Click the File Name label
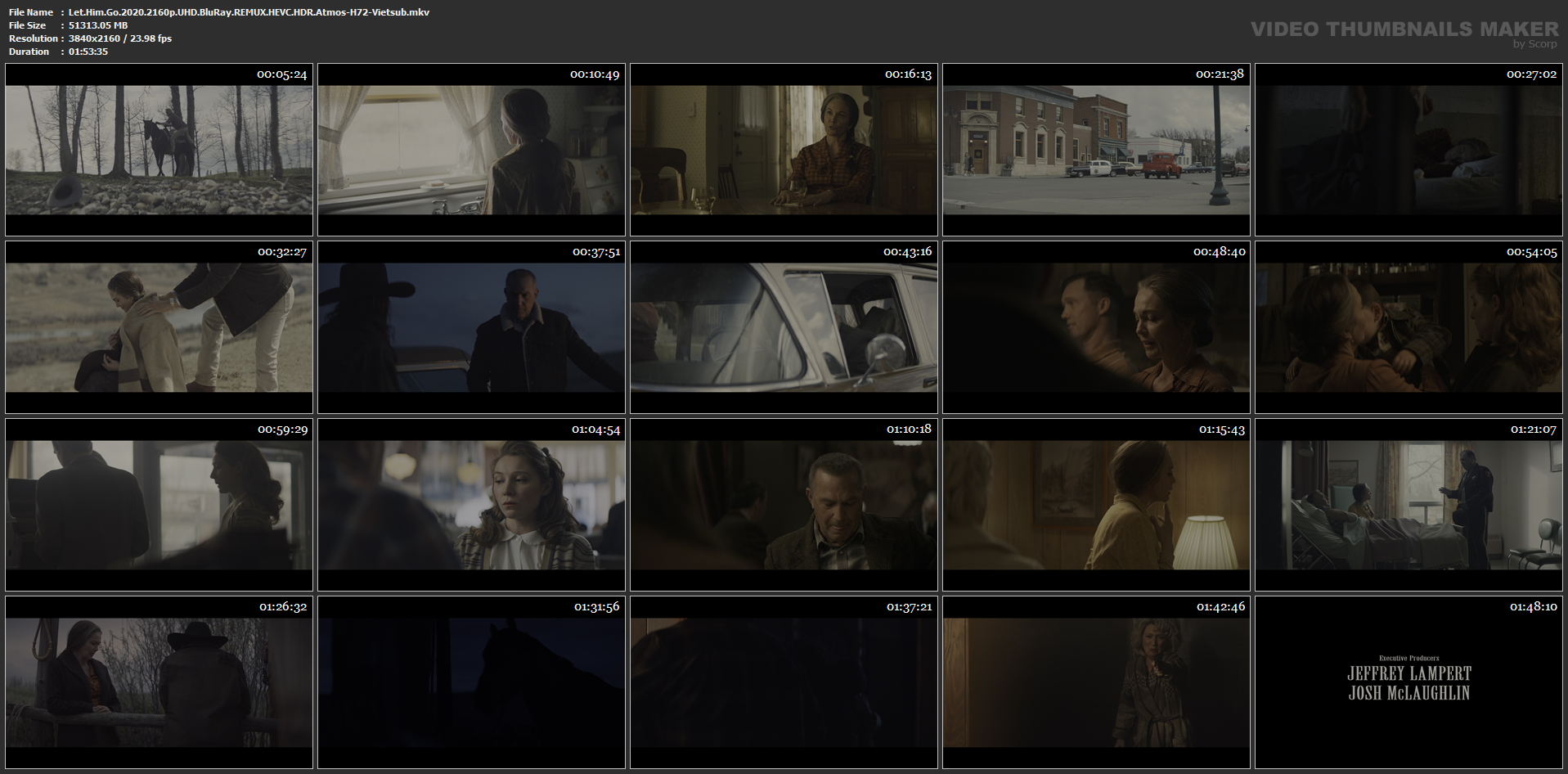1568x774 pixels. (31, 12)
